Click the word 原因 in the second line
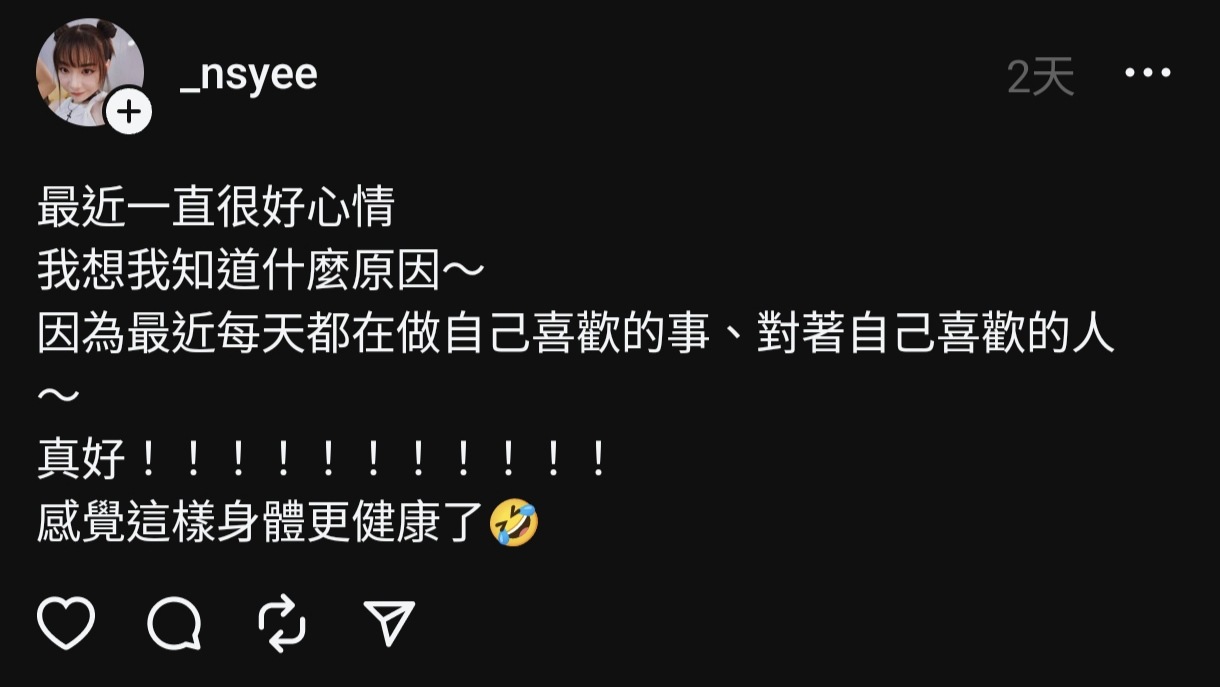 tap(396, 271)
